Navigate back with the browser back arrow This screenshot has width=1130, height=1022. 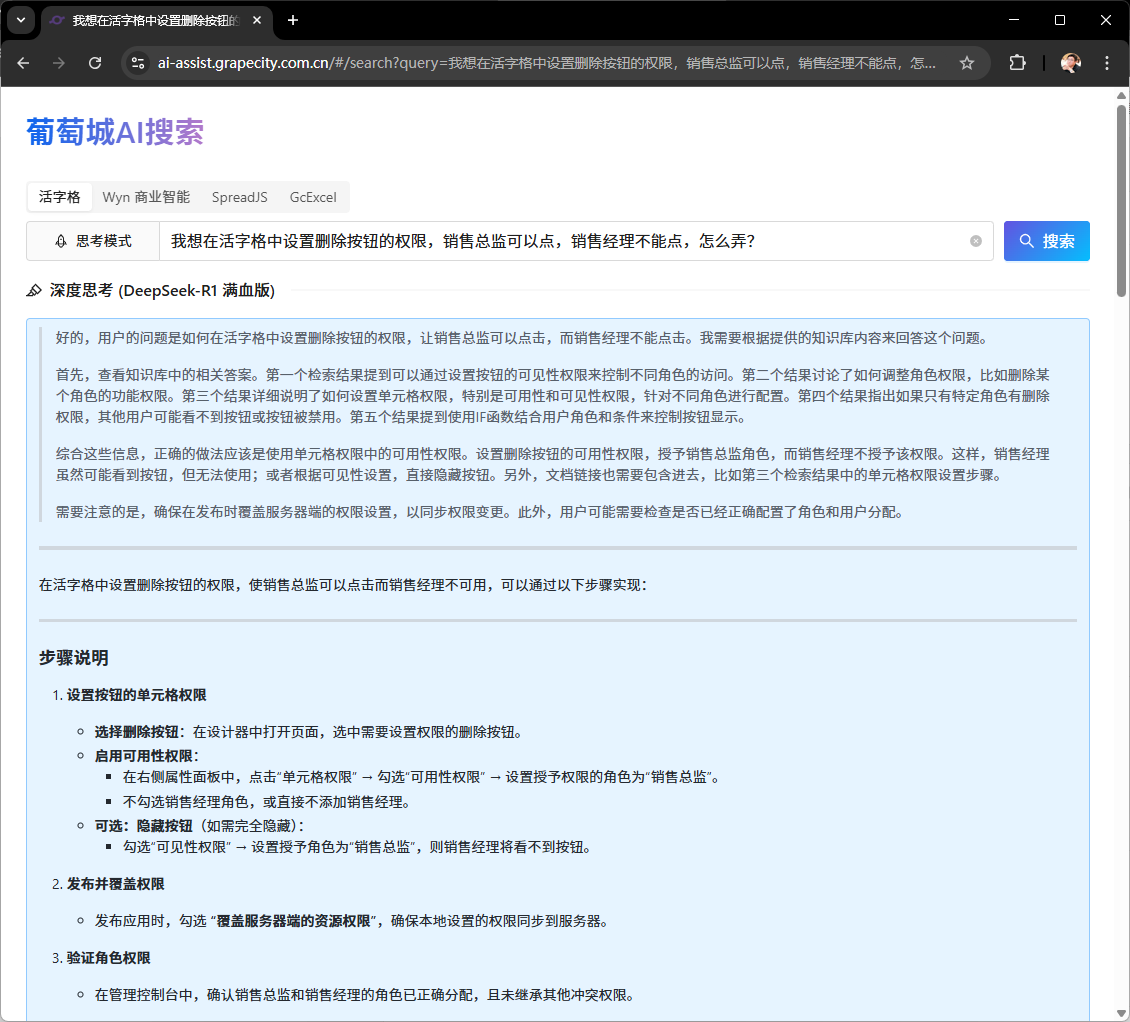click(x=23, y=62)
